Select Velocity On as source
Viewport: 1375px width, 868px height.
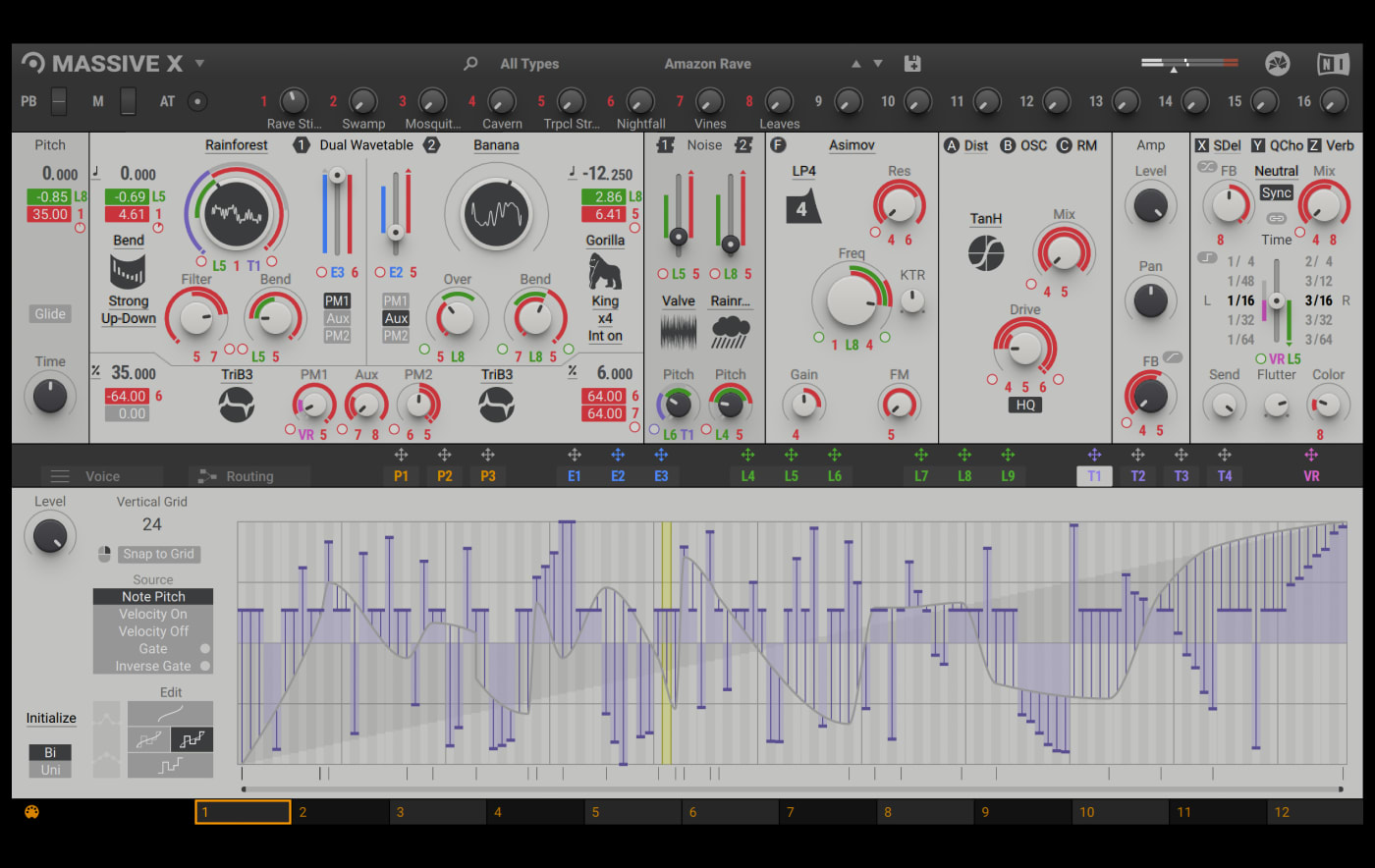pyautogui.click(x=153, y=614)
